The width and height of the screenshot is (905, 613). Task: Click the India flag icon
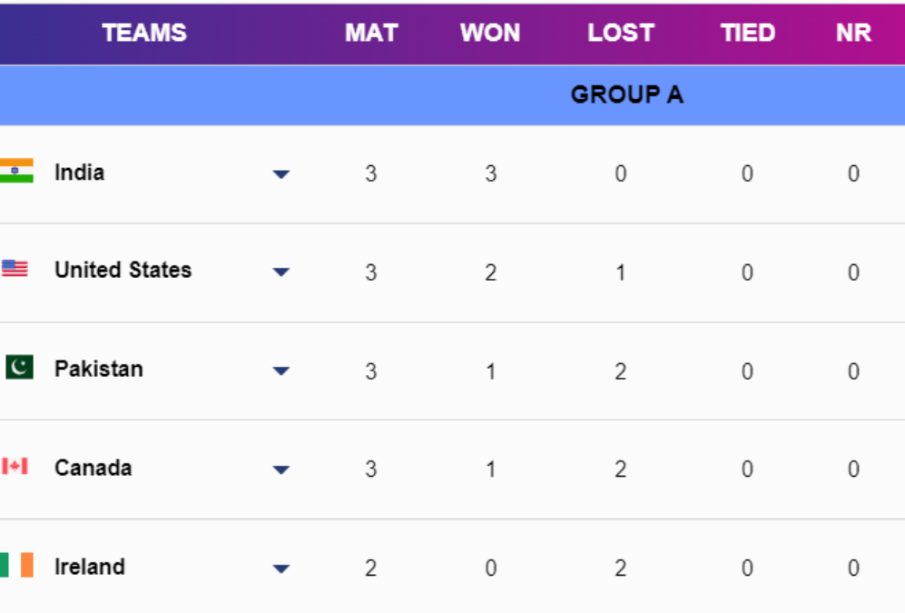point(17,171)
